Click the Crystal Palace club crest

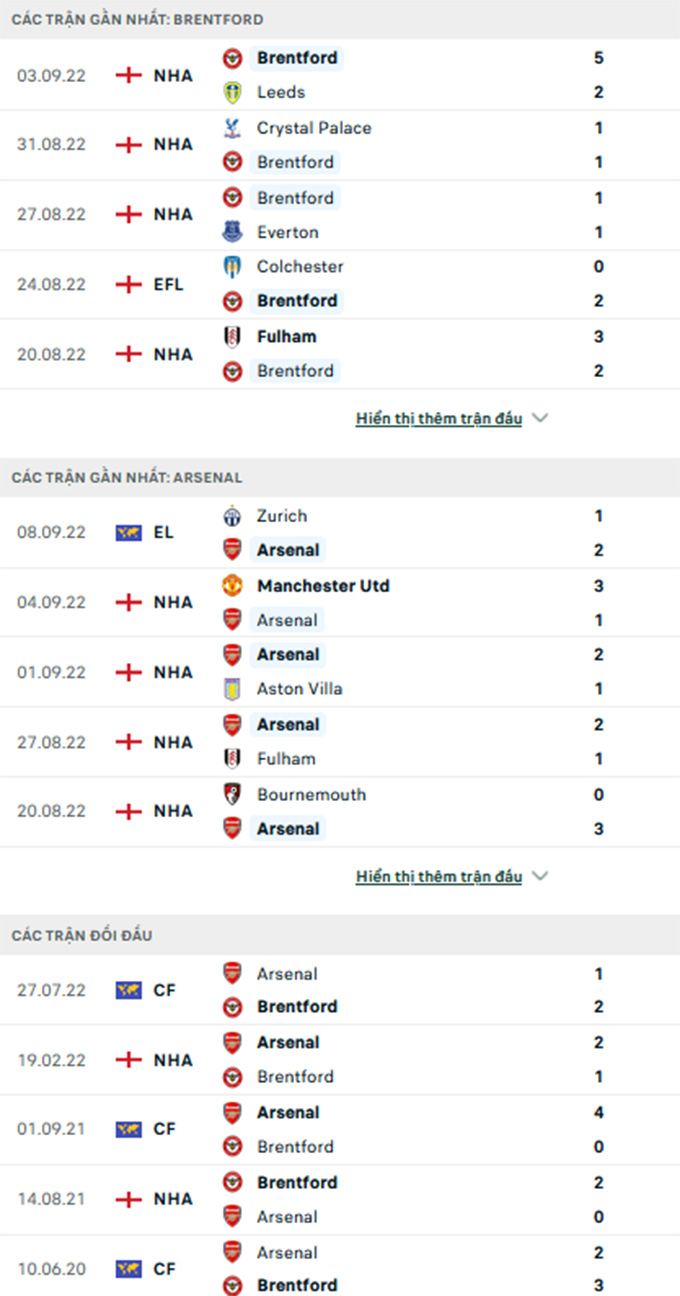(x=232, y=128)
